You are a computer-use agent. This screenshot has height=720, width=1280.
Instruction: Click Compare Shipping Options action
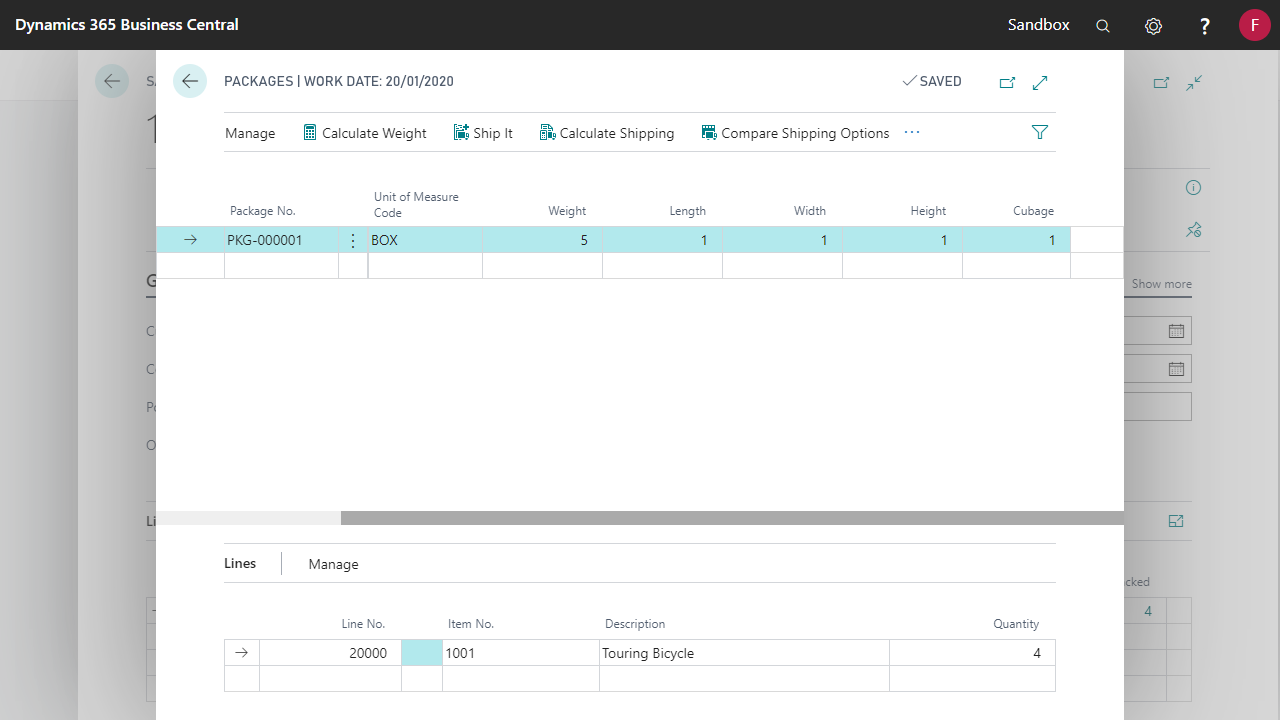tap(795, 133)
